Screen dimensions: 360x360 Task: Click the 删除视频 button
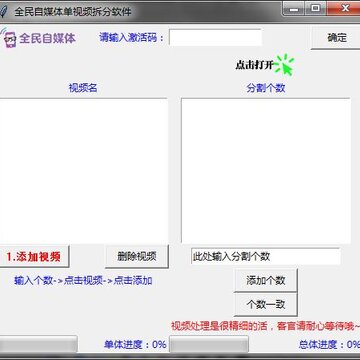point(137,256)
